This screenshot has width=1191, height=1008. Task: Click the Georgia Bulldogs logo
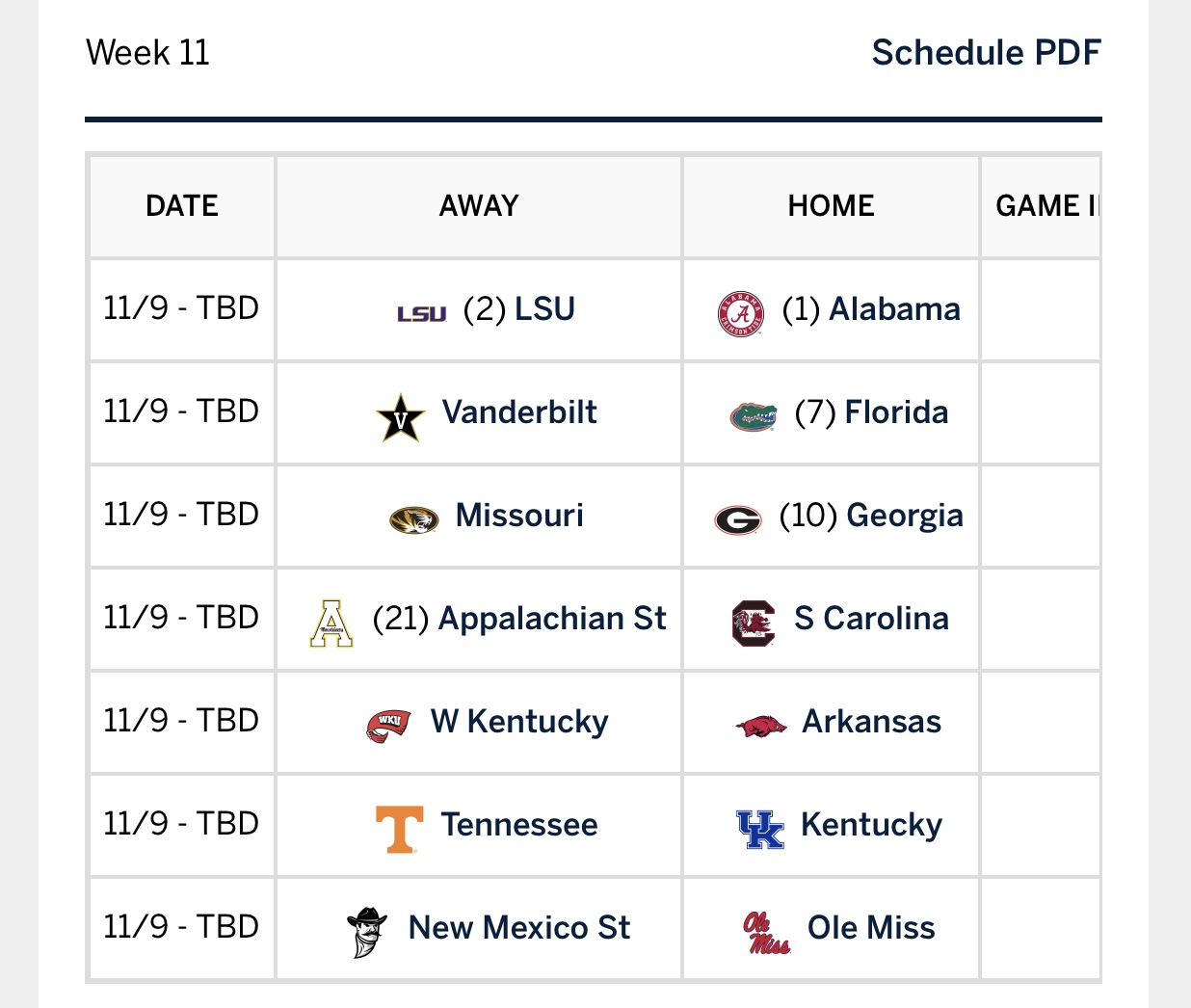pyautogui.click(x=738, y=520)
